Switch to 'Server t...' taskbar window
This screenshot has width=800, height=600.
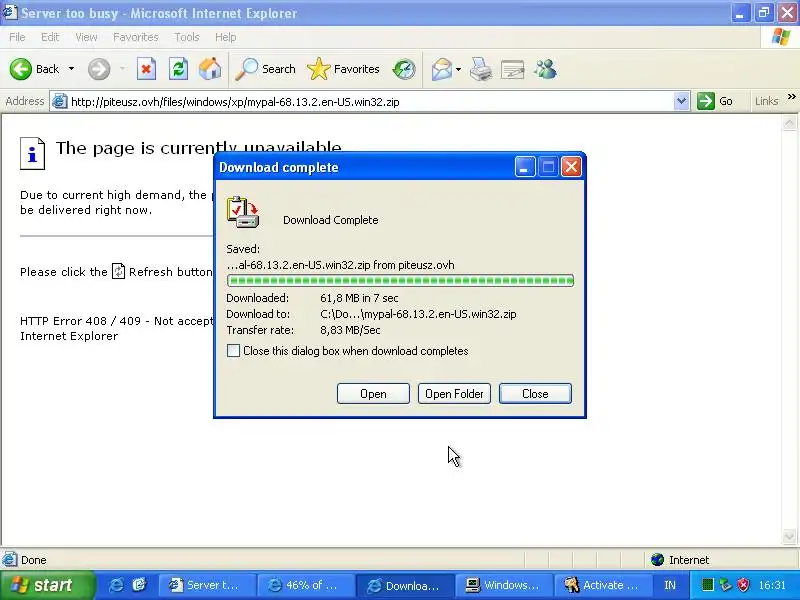(207, 585)
